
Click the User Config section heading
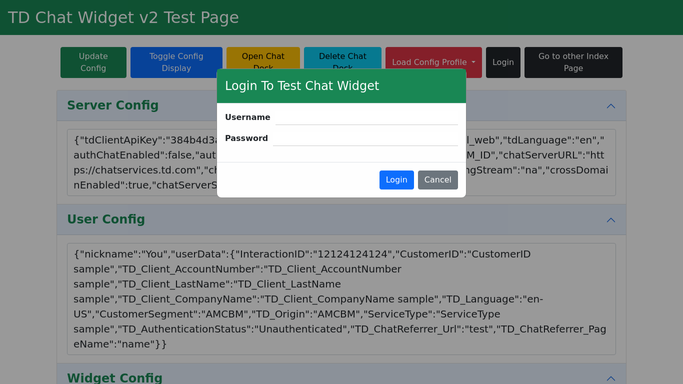pos(106,219)
